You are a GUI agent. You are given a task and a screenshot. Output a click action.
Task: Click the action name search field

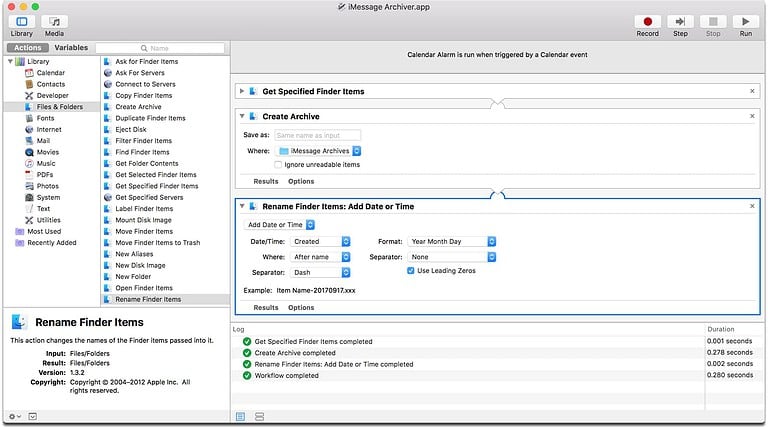160,48
